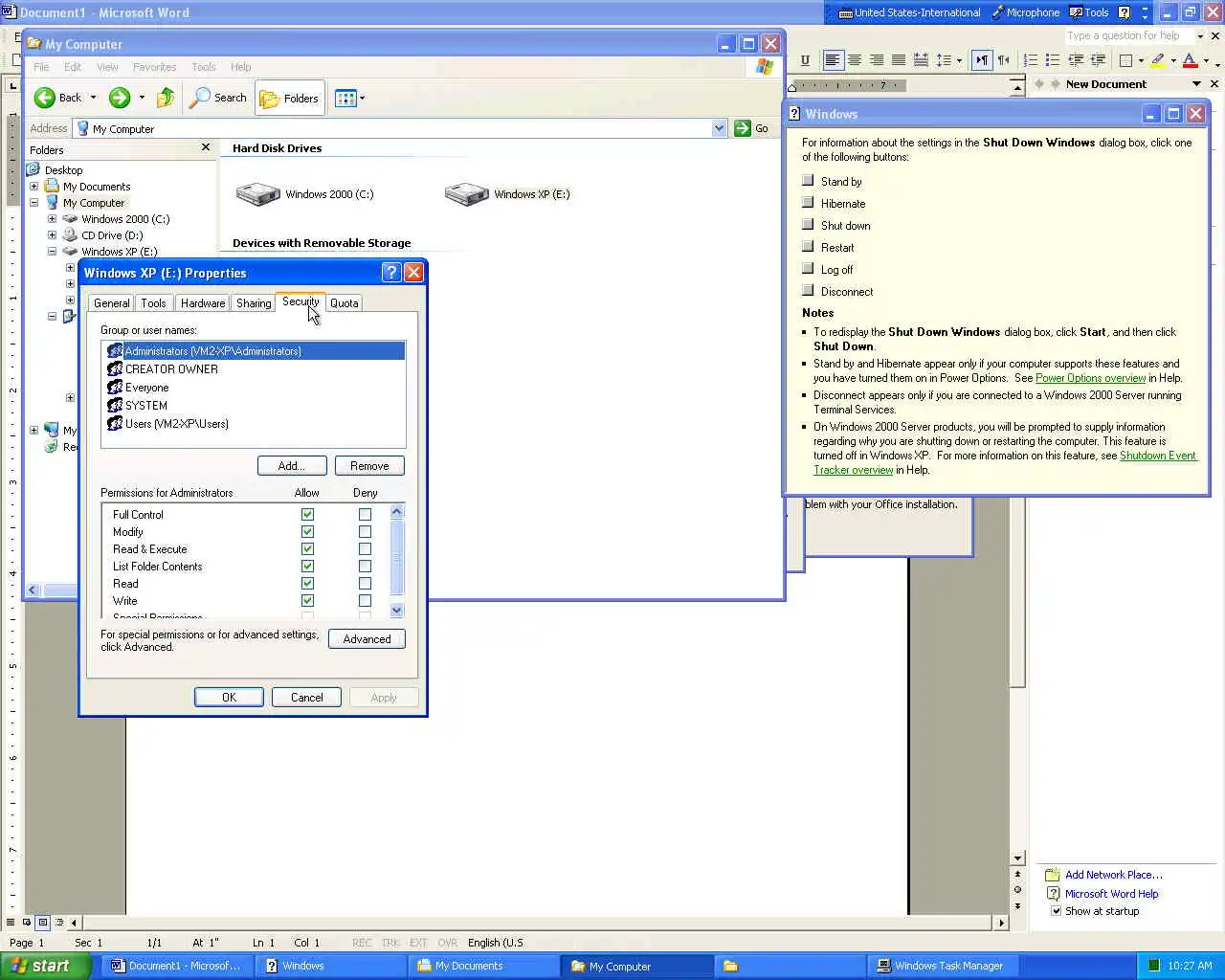This screenshot has height=980, width=1225.
Task: Click the Underline button in Word
Action: (805, 60)
